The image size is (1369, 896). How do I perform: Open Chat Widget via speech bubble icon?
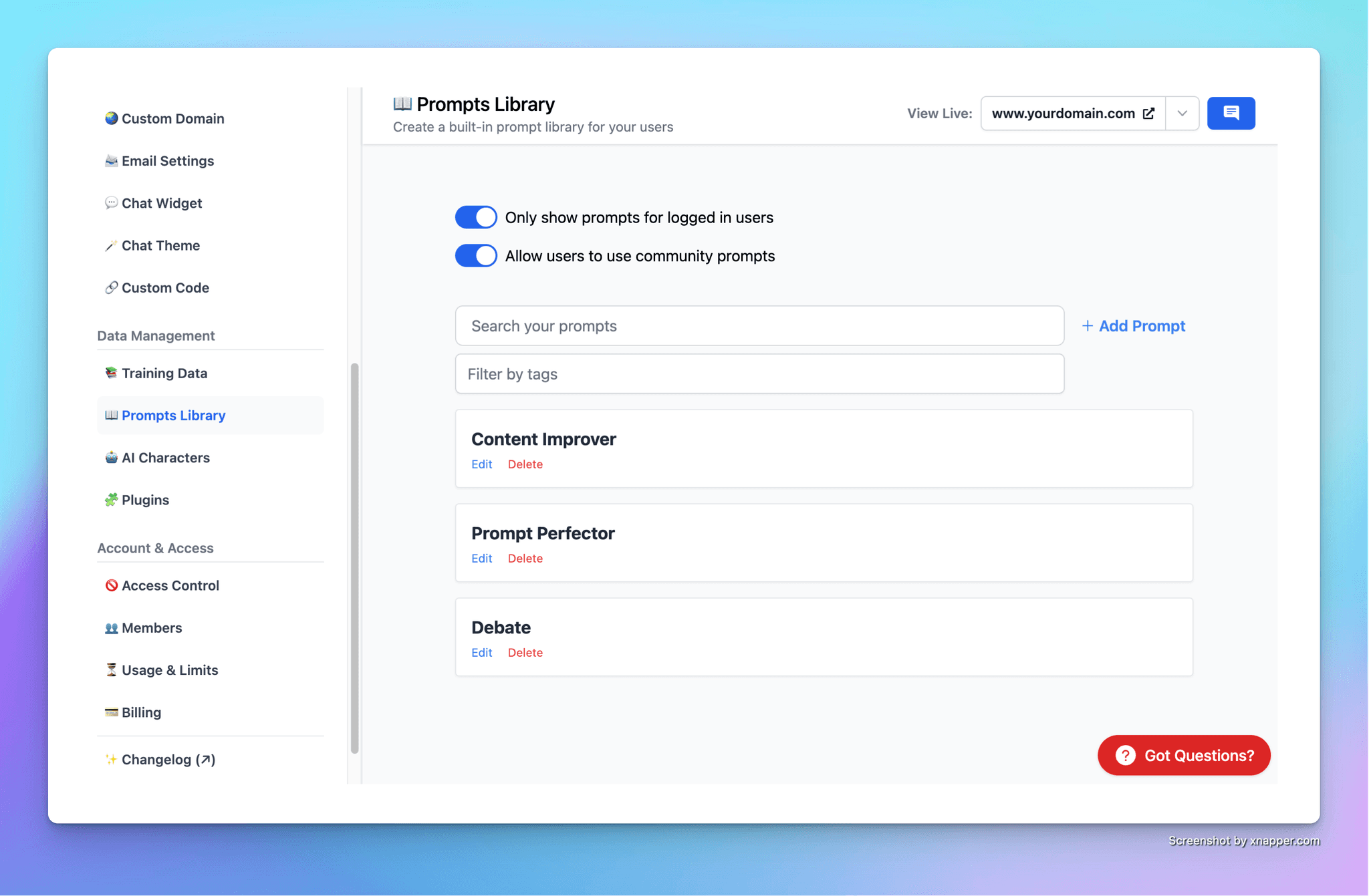pyautogui.click(x=112, y=203)
